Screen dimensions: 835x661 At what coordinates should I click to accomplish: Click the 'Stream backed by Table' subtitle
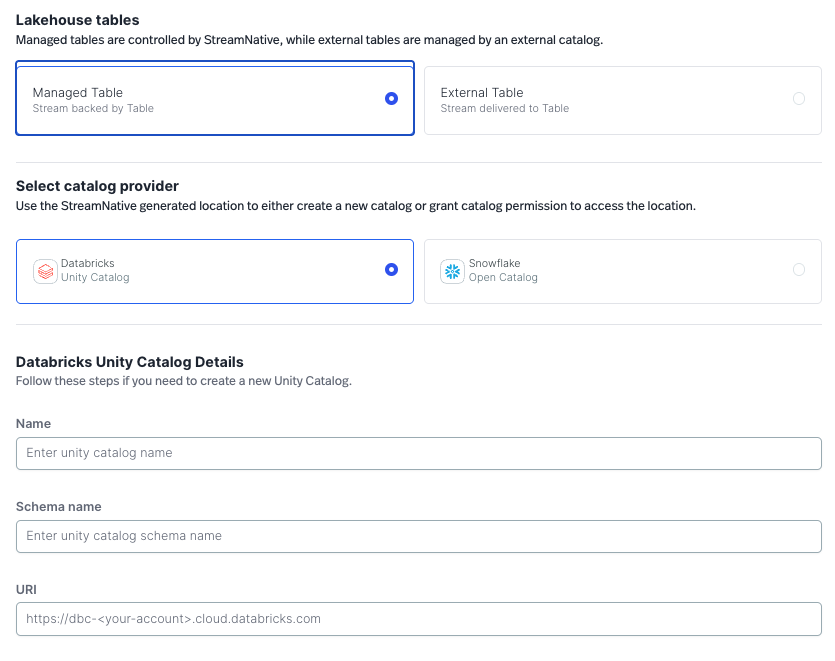93,108
